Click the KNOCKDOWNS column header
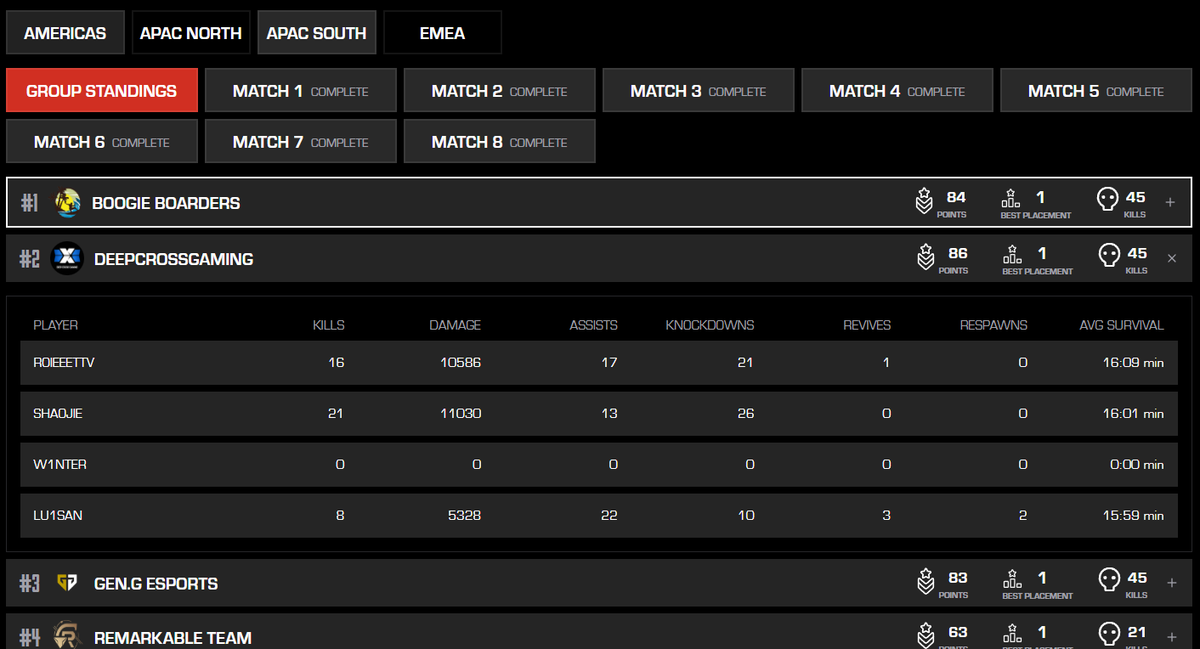Image resolution: width=1200 pixels, height=649 pixels. point(710,325)
